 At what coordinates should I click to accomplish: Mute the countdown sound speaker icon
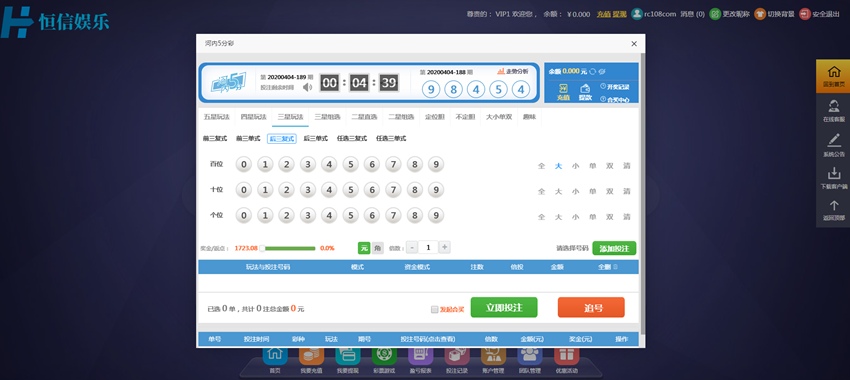pyautogui.click(x=307, y=87)
